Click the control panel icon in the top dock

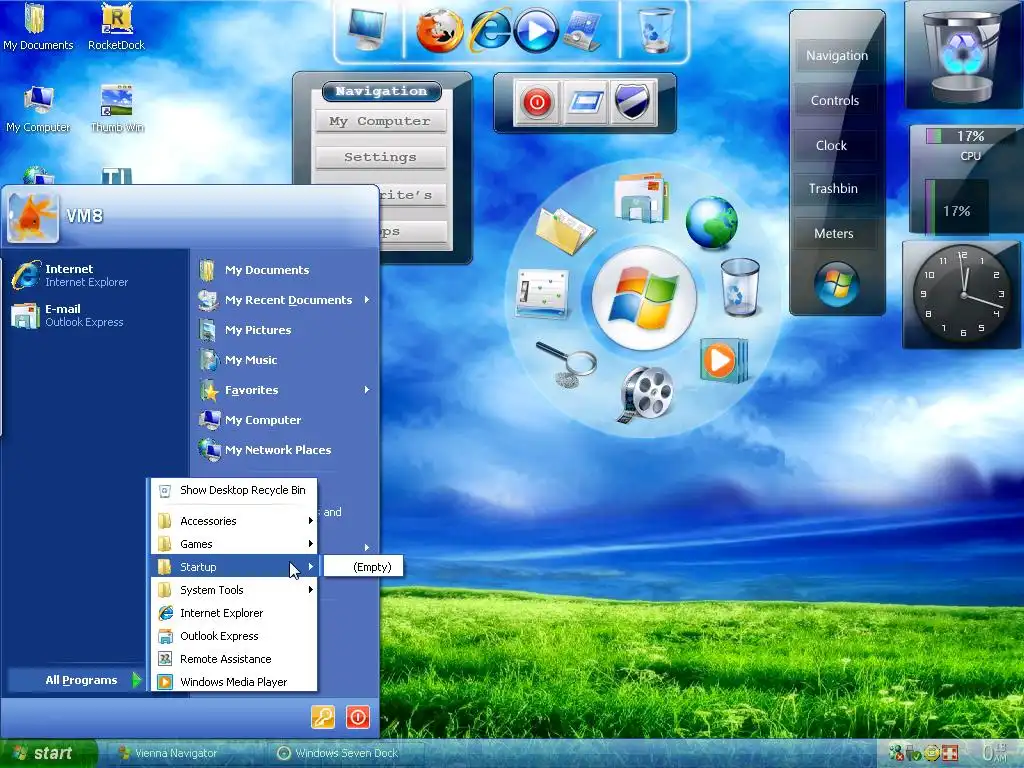tap(581, 31)
